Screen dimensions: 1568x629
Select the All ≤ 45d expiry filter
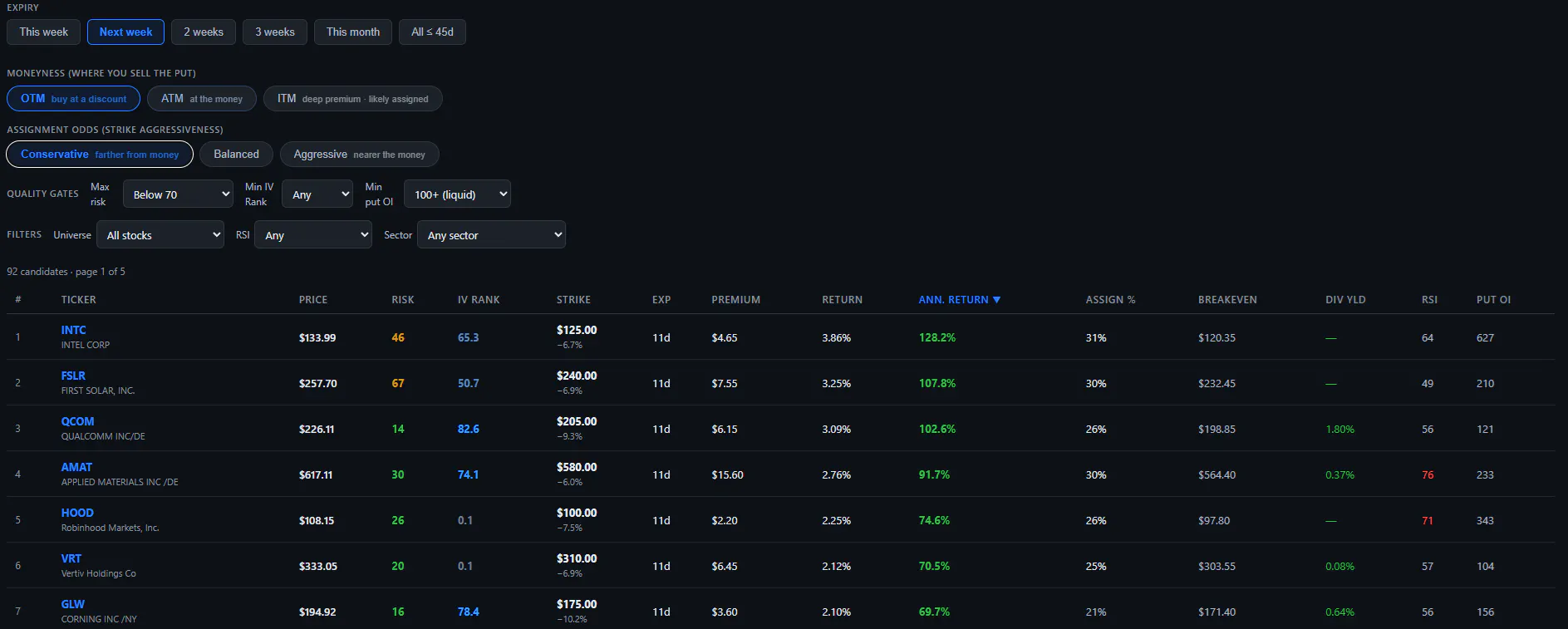433,32
